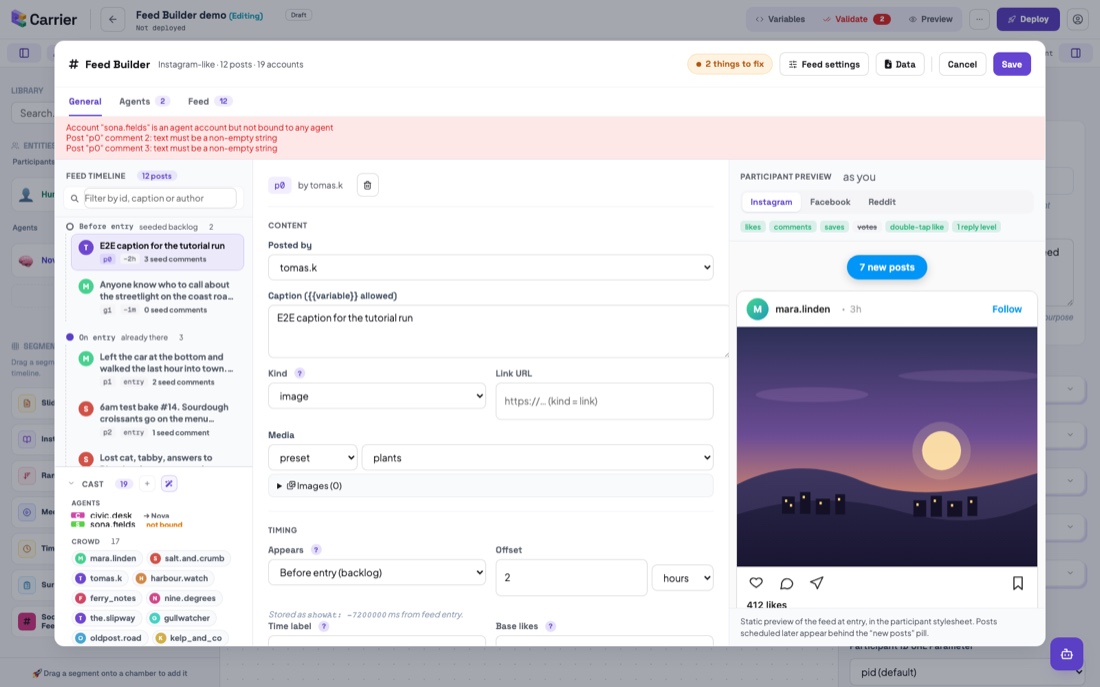Open the user account icon
The height and width of the screenshot is (687, 1100).
click(1078, 20)
